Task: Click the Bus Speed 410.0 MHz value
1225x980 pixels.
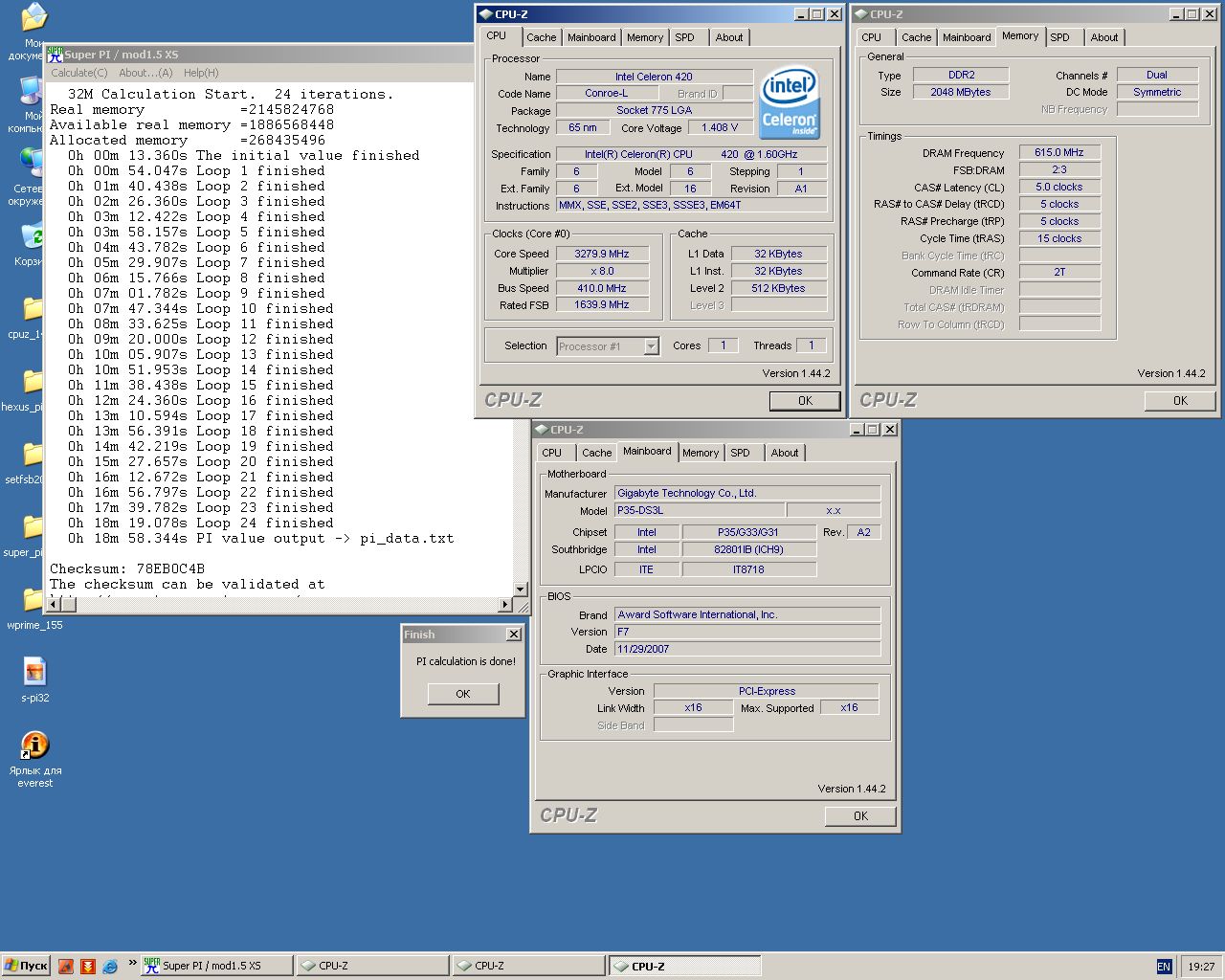Action: coord(602,288)
